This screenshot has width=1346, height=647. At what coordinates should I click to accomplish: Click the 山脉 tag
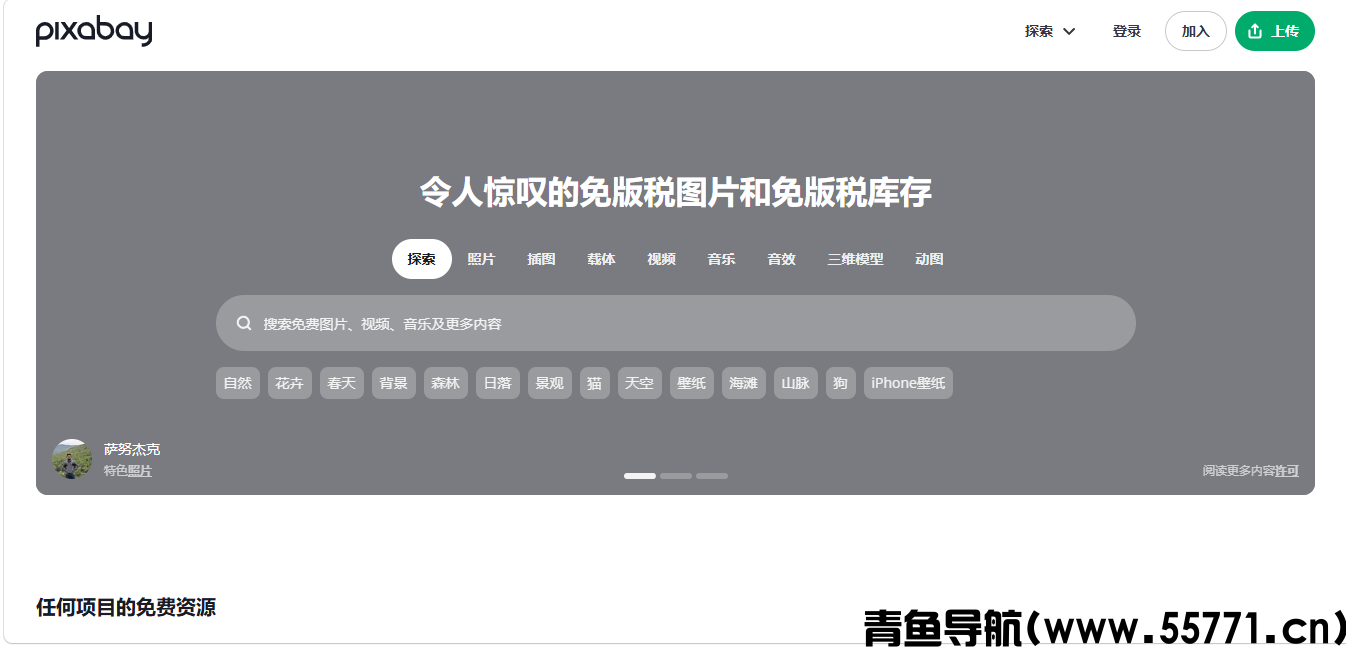coord(796,383)
